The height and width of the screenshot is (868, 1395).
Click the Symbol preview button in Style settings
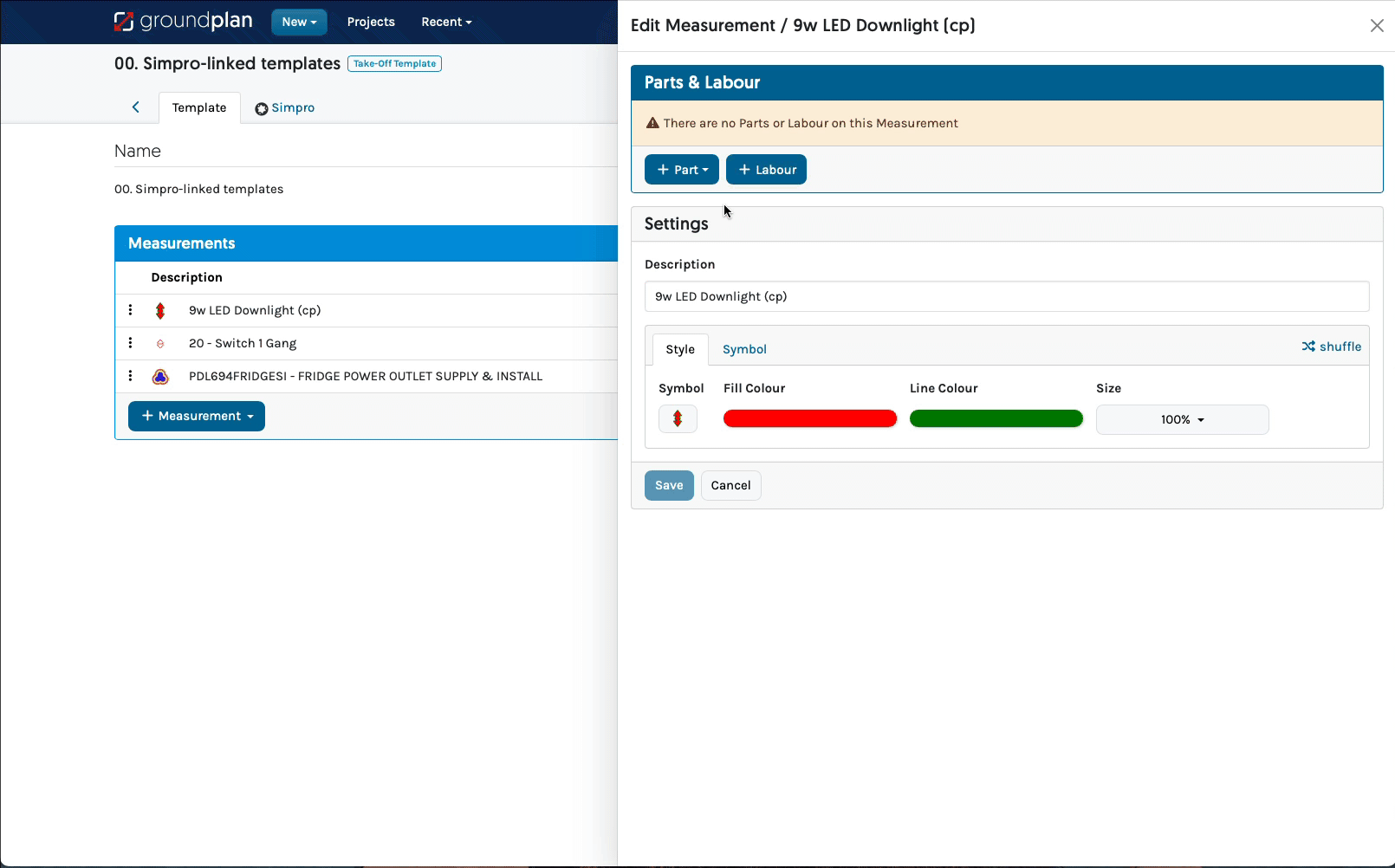point(678,419)
